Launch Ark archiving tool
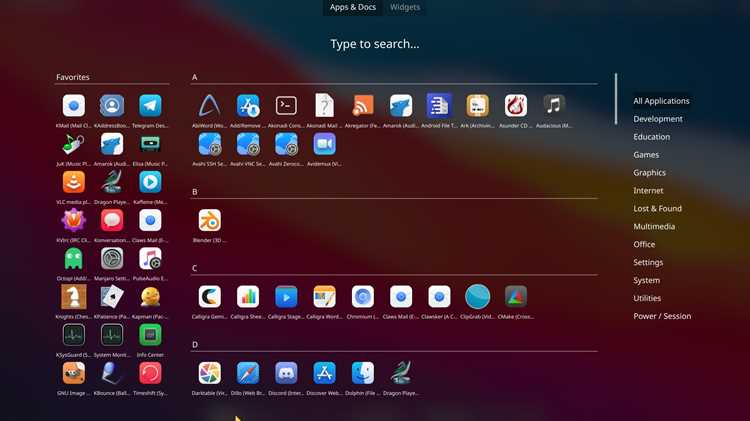Image resolution: width=750 pixels, height=421 pixels. coord(477,106)
